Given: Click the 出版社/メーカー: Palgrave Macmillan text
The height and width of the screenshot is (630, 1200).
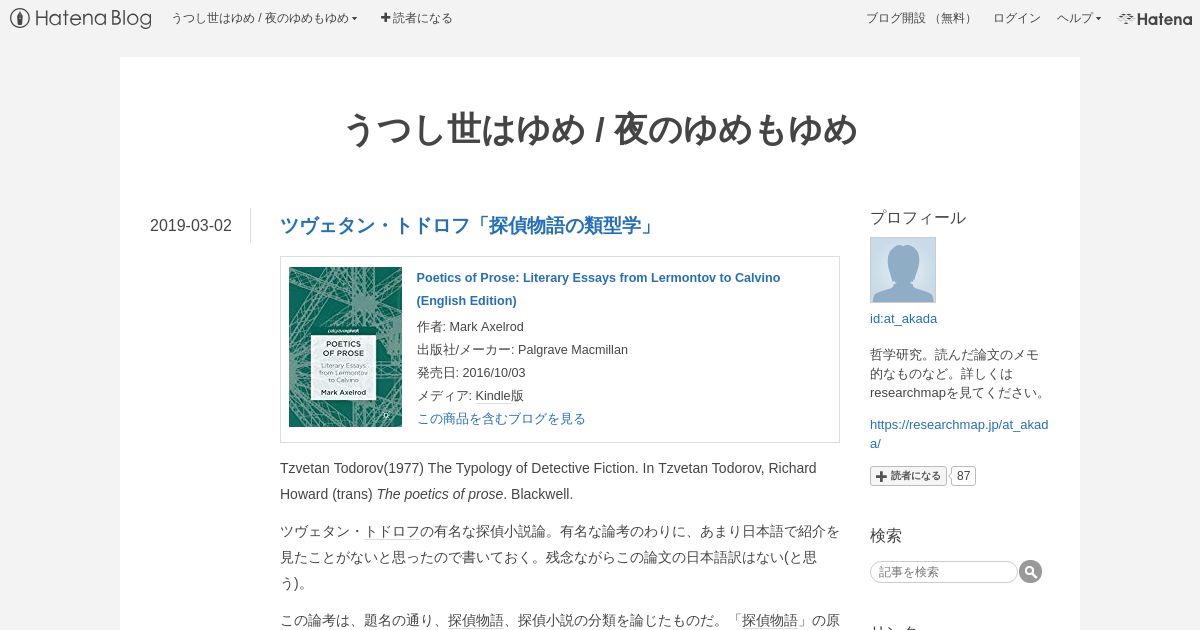Looking at the screenshot, I should point(522,350).
